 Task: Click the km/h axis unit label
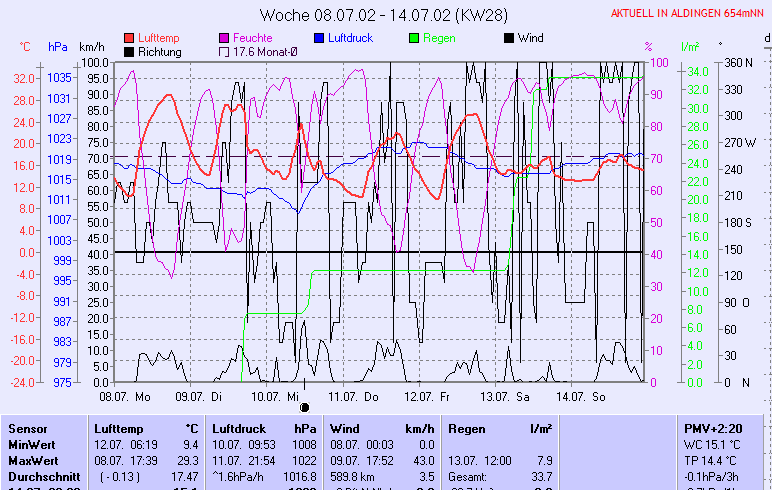pos(91,47)
